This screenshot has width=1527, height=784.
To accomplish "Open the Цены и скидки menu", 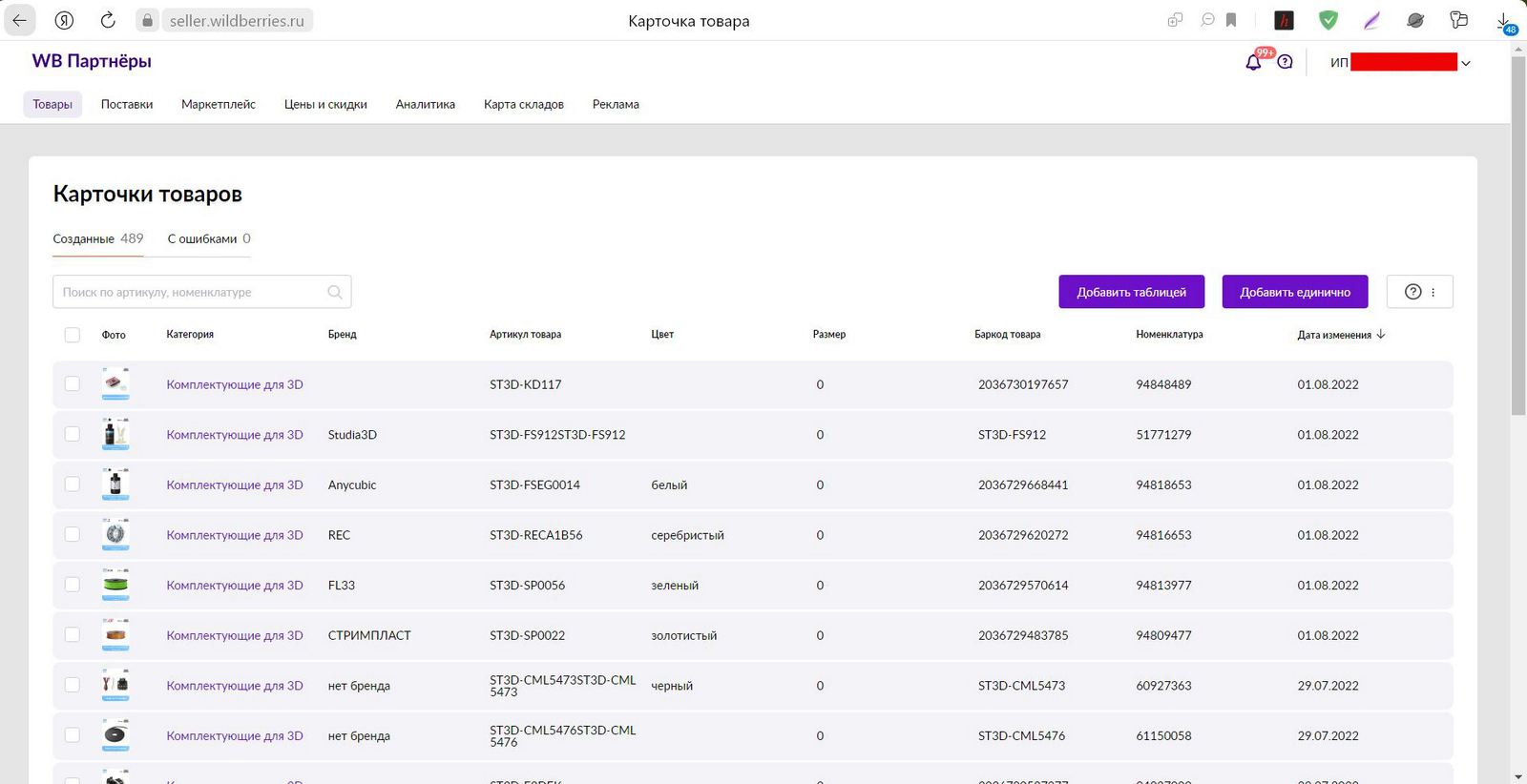I will click(325, 104).
